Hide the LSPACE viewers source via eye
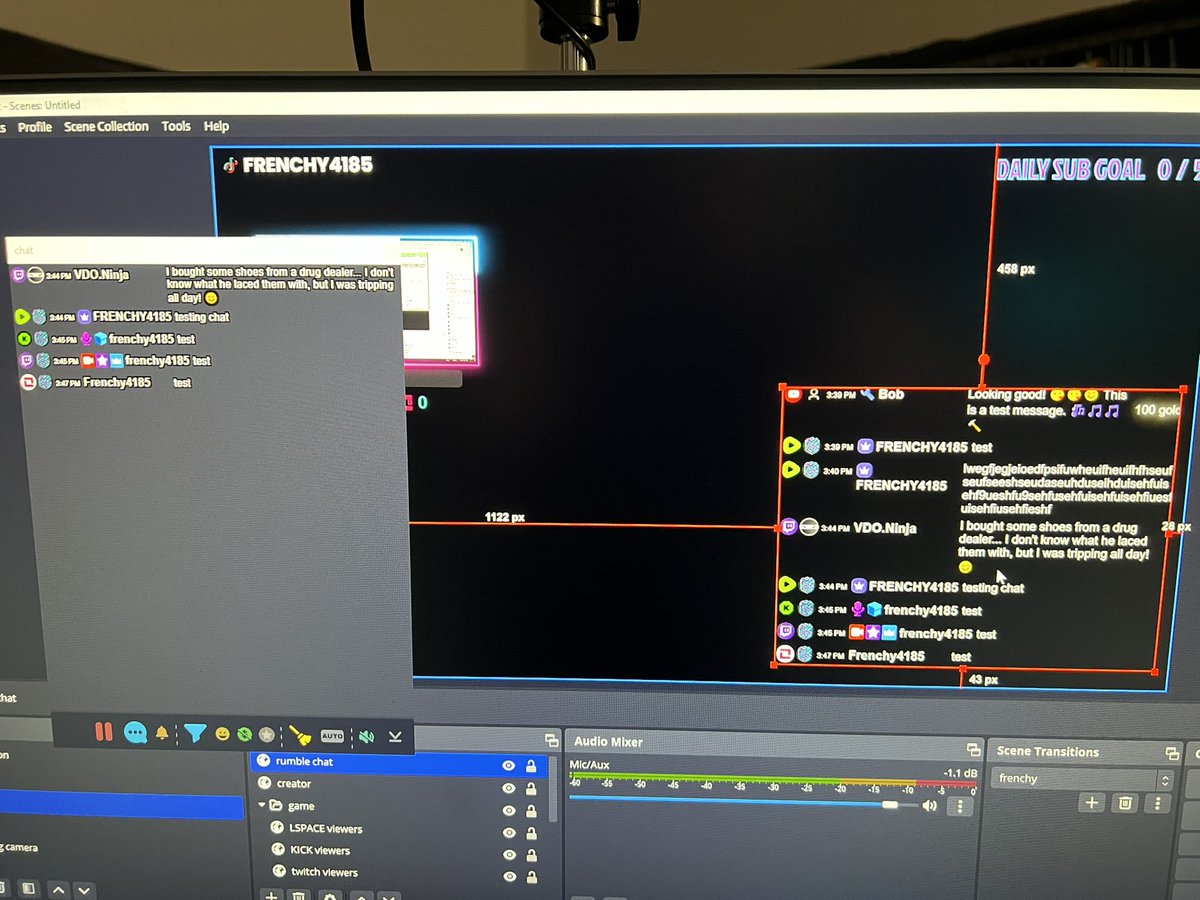 [509, 833]
